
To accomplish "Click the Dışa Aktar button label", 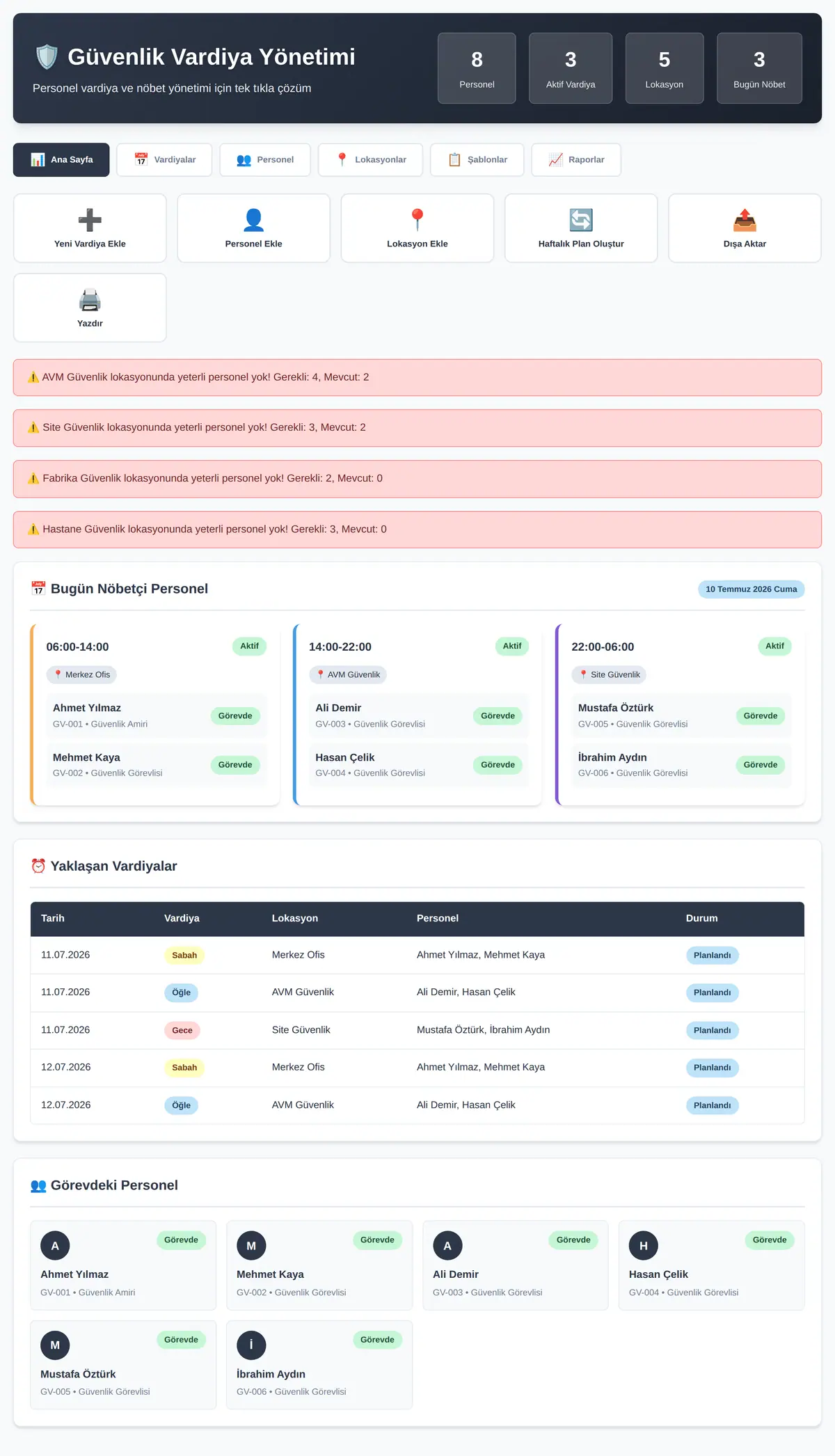I will point(745,244).
